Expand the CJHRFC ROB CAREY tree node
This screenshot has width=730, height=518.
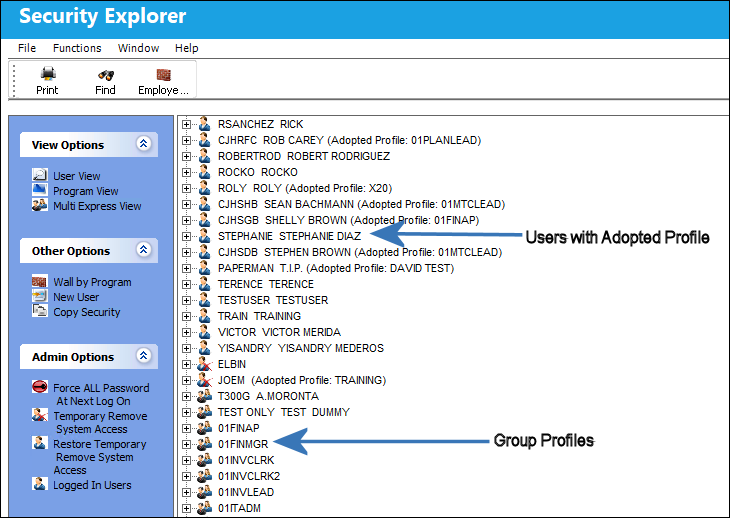186,140
